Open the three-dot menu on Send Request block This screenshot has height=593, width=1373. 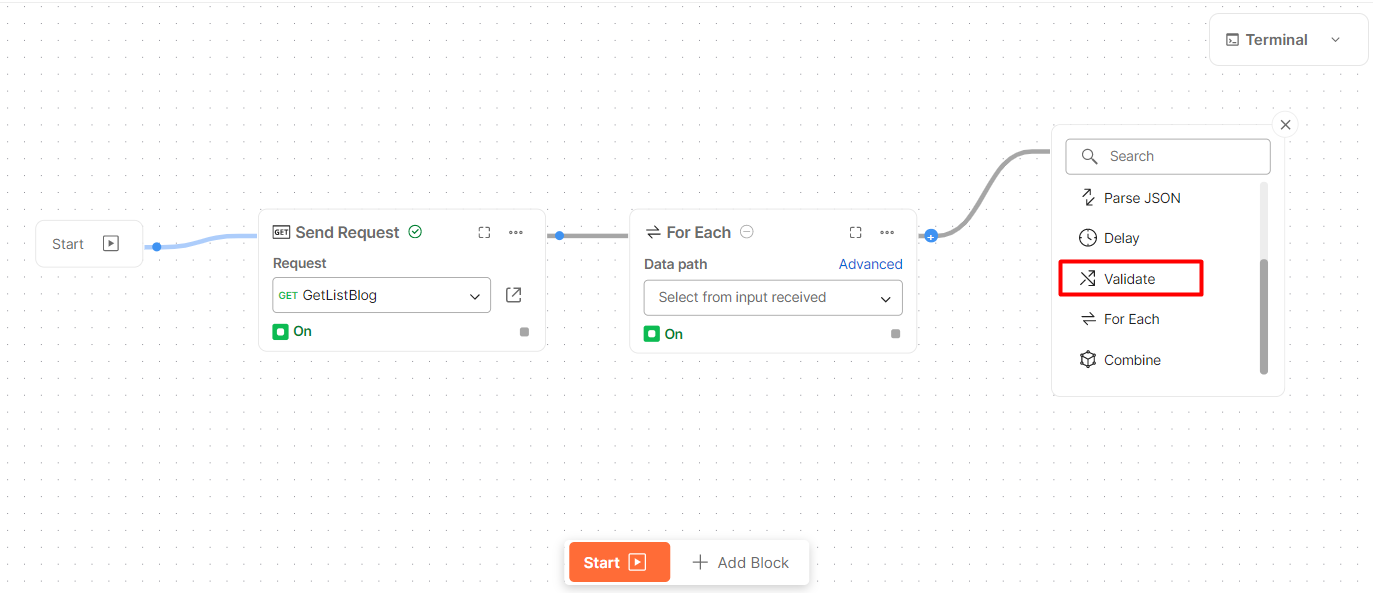coord(516,232)
